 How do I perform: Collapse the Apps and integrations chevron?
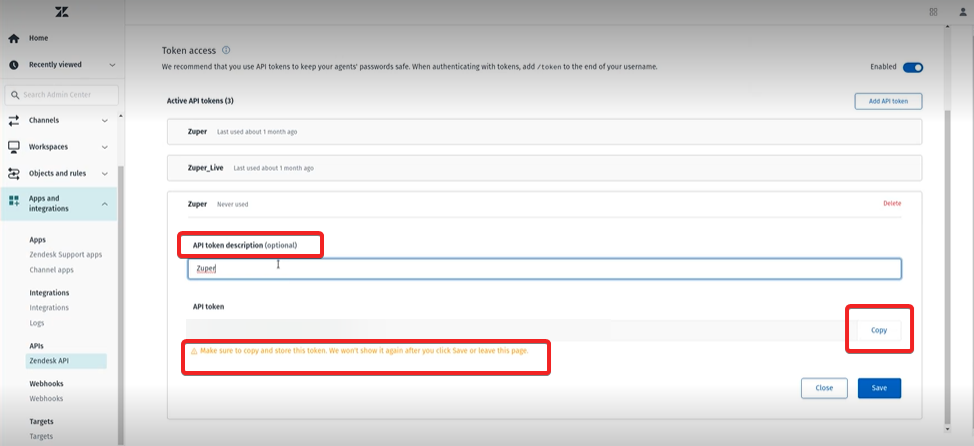click(x=104, y=204)
